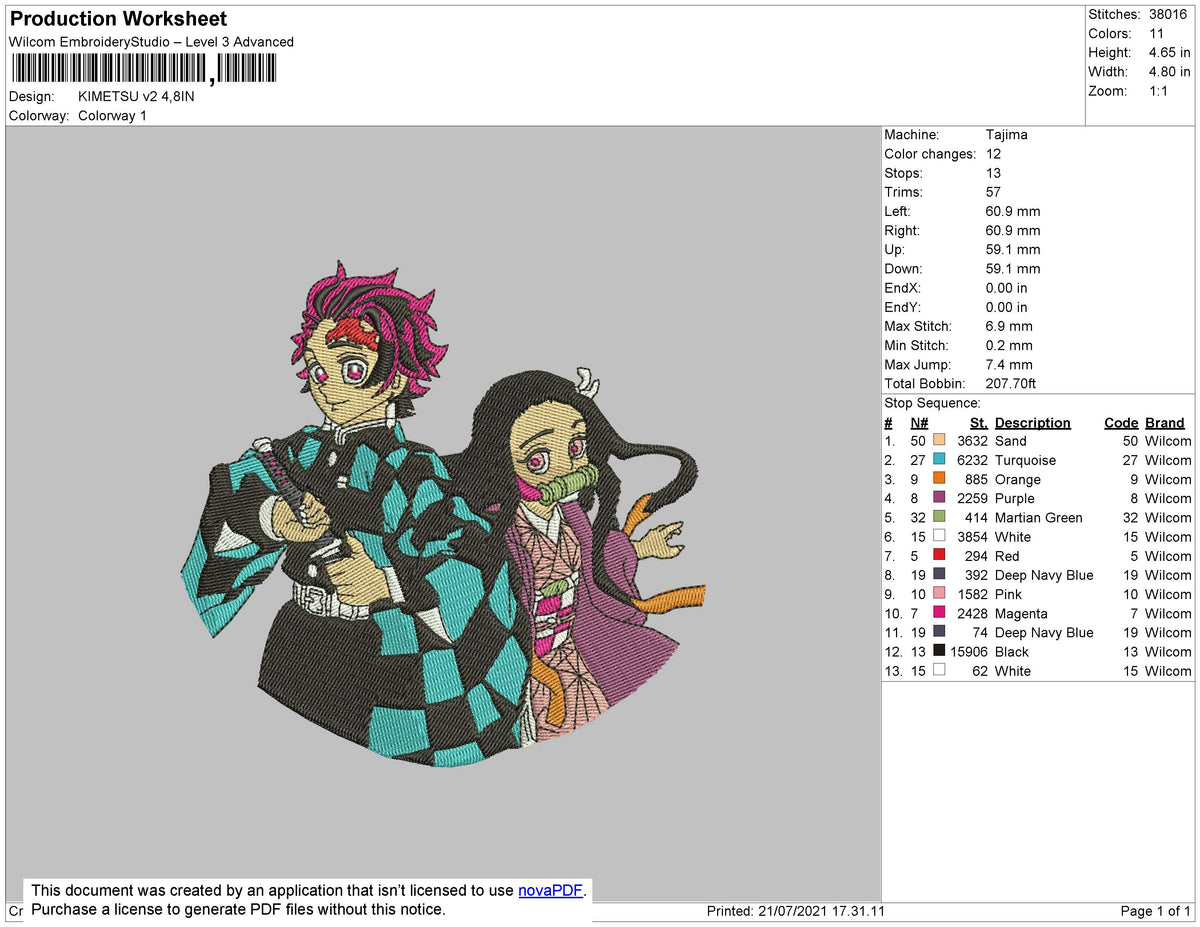The image size is (1200, 927).
Task: Check the White swatch box at stop 13
Action: click(x=938, y=670)
